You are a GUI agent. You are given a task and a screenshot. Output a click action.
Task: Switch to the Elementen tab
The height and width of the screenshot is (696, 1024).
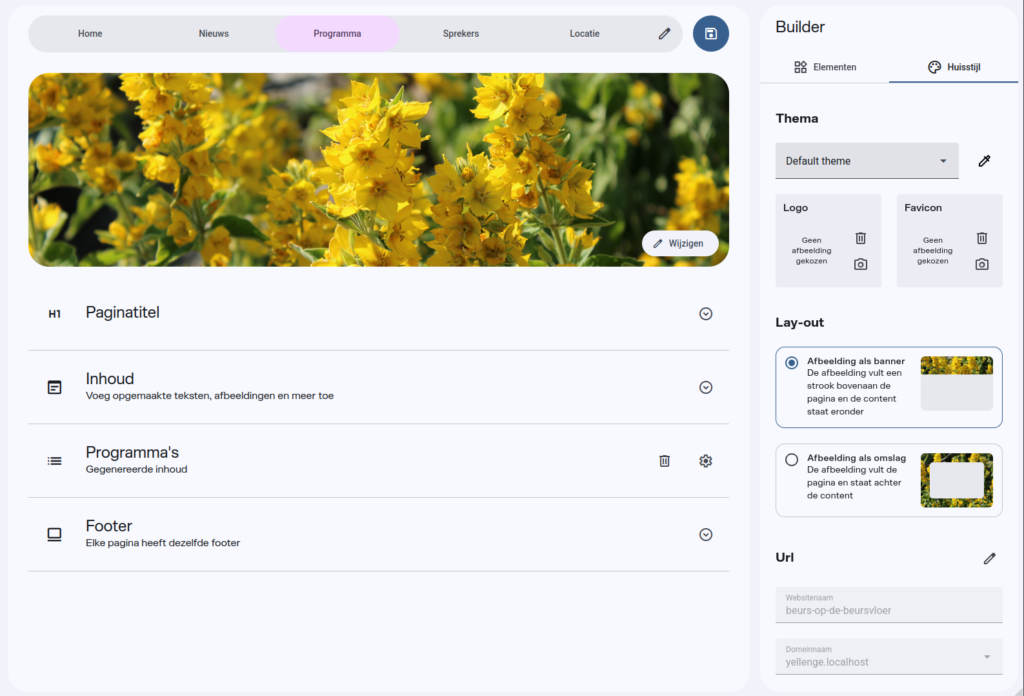[825, 67]
